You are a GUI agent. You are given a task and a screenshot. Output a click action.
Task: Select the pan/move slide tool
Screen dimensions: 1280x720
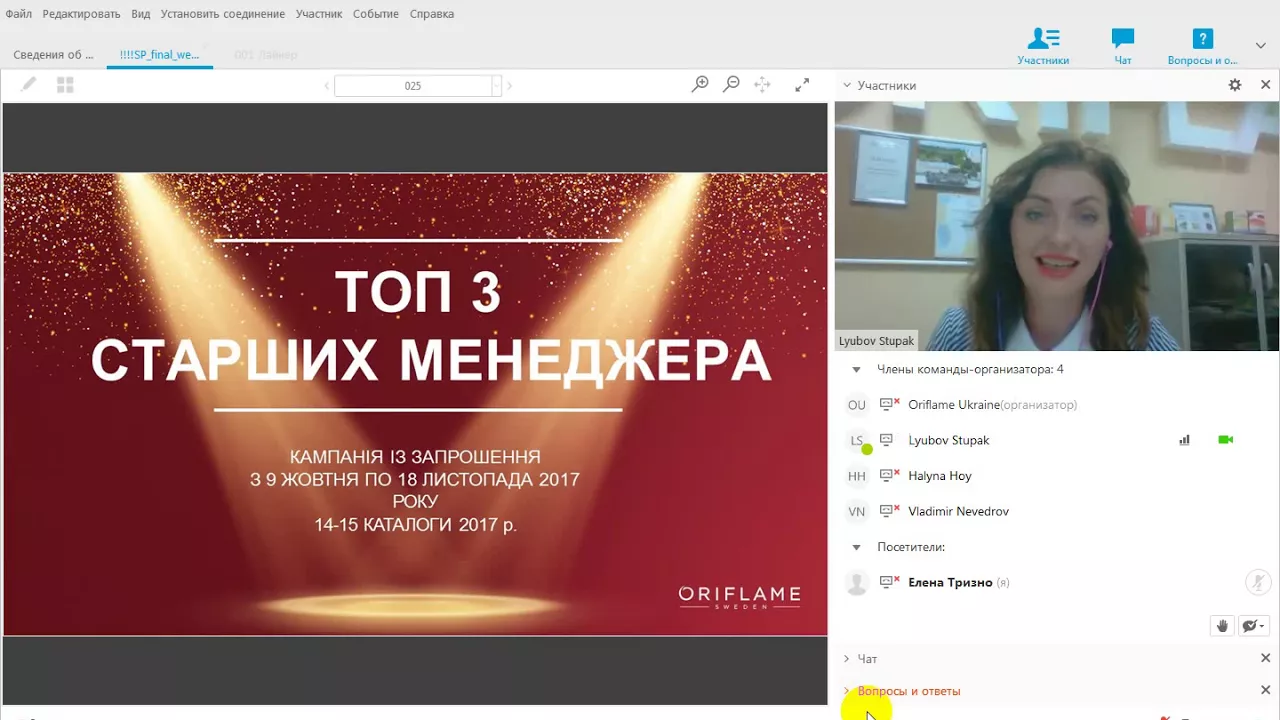coord(762,85)
